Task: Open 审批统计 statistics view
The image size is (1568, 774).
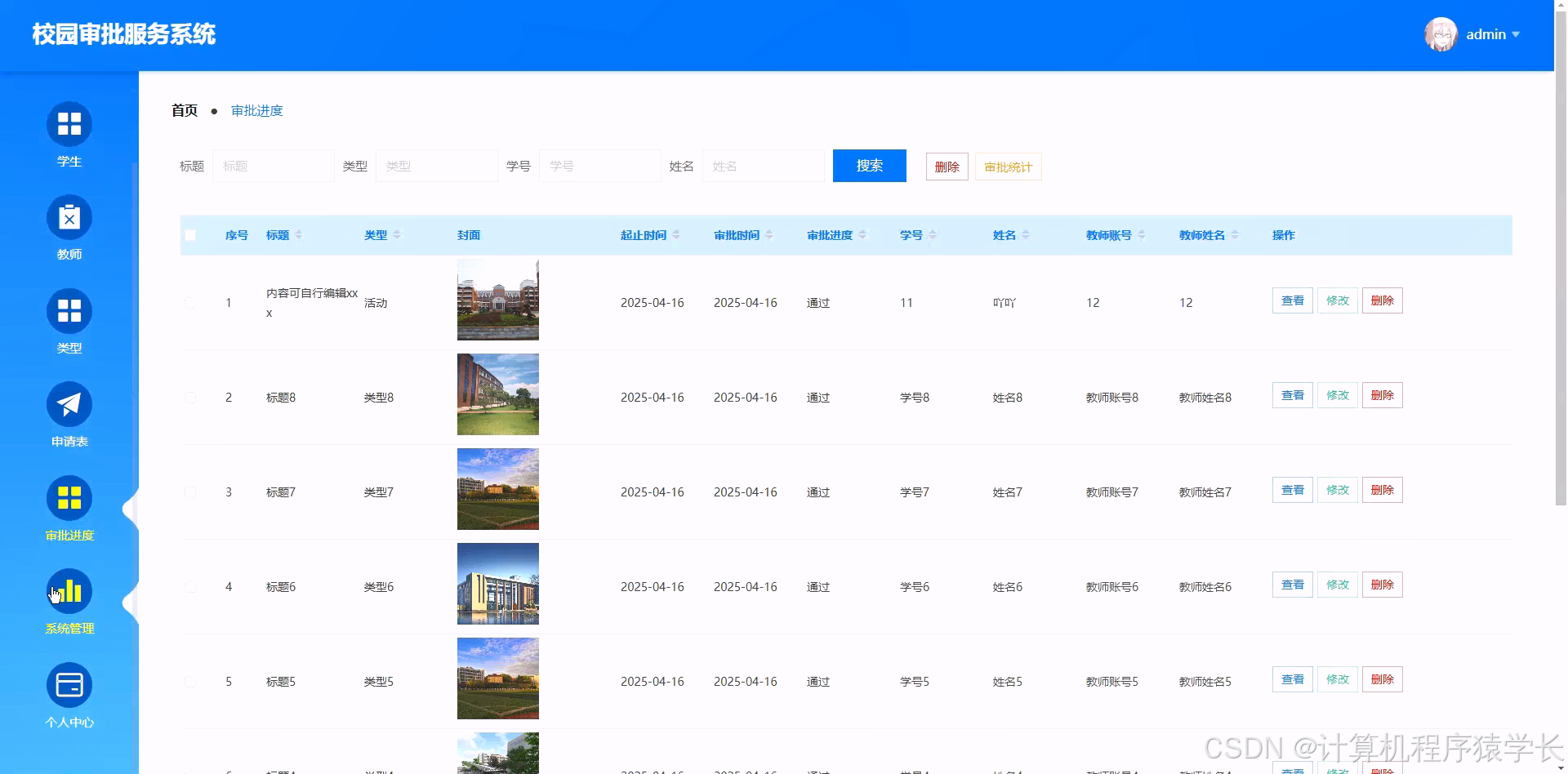Action: [1007, 167]
